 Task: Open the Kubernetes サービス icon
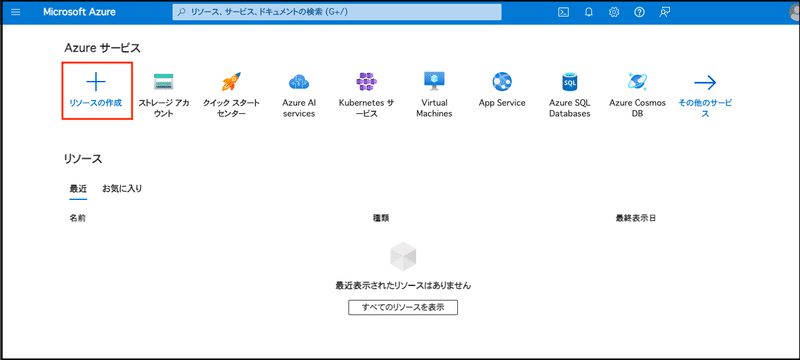366,82
